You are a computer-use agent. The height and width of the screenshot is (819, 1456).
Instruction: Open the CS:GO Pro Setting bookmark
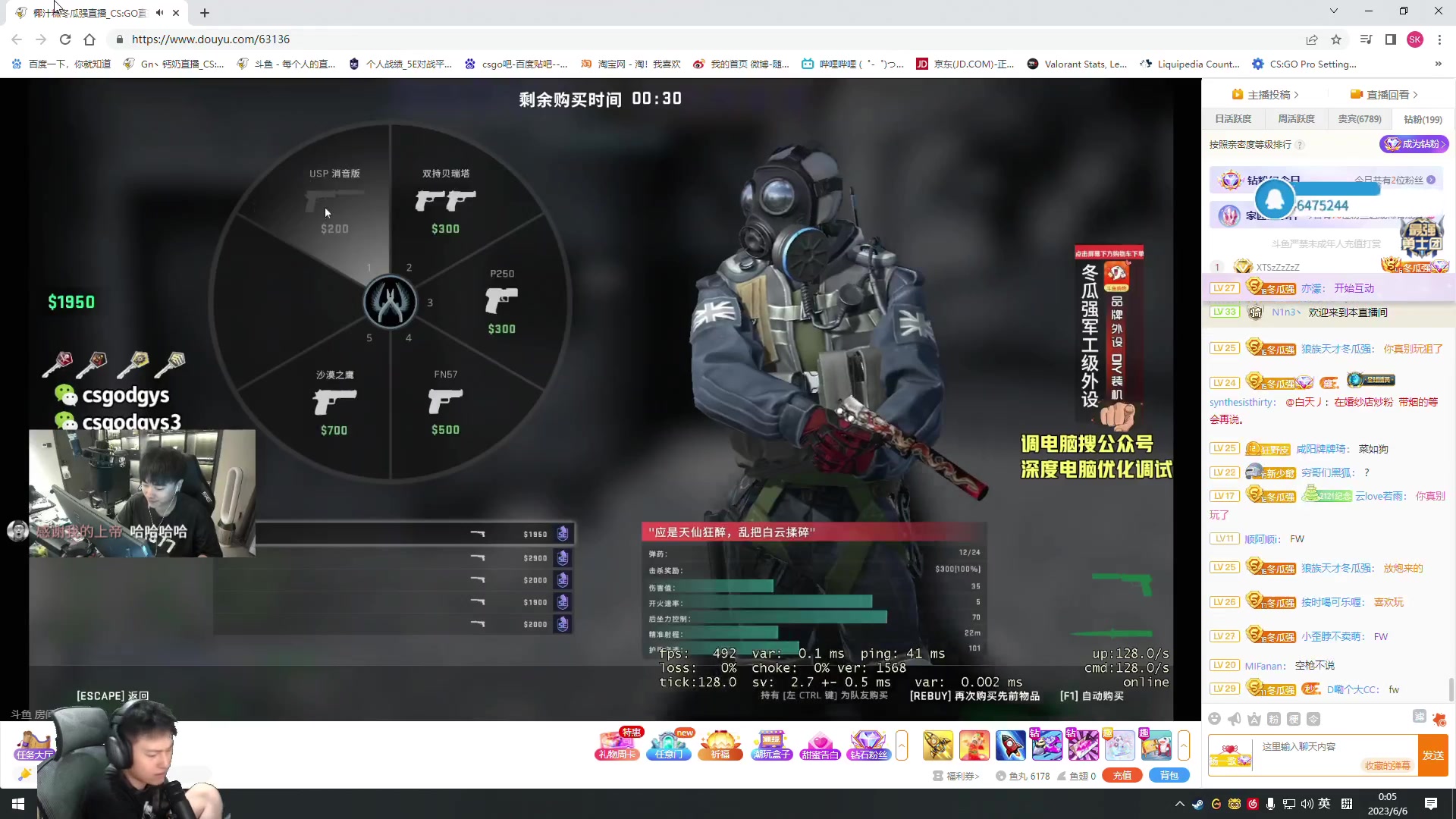pyautogui.click(x=1304, y=64)
